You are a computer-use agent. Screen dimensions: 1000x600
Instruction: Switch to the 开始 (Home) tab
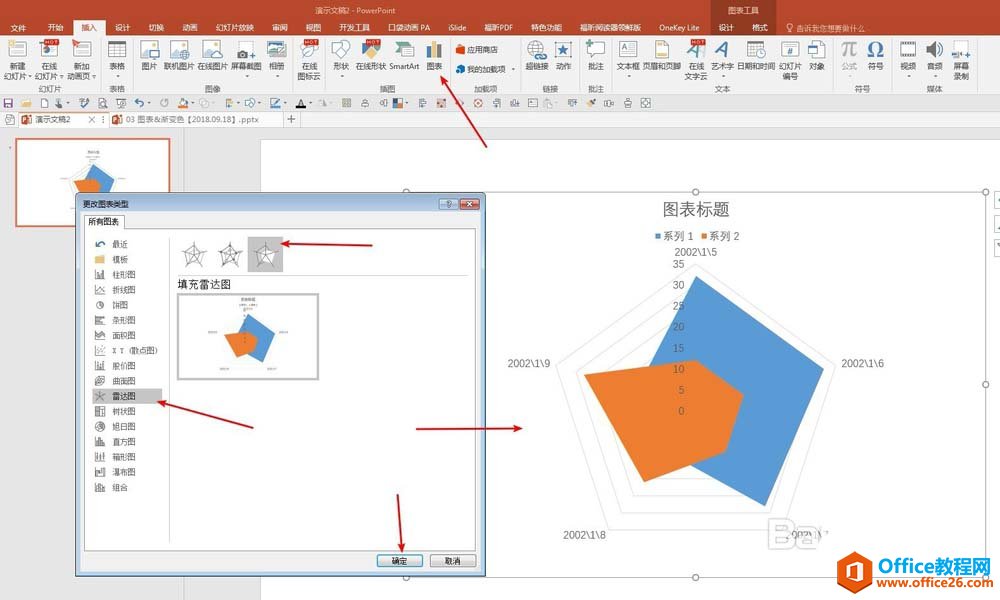coord(55,27)
